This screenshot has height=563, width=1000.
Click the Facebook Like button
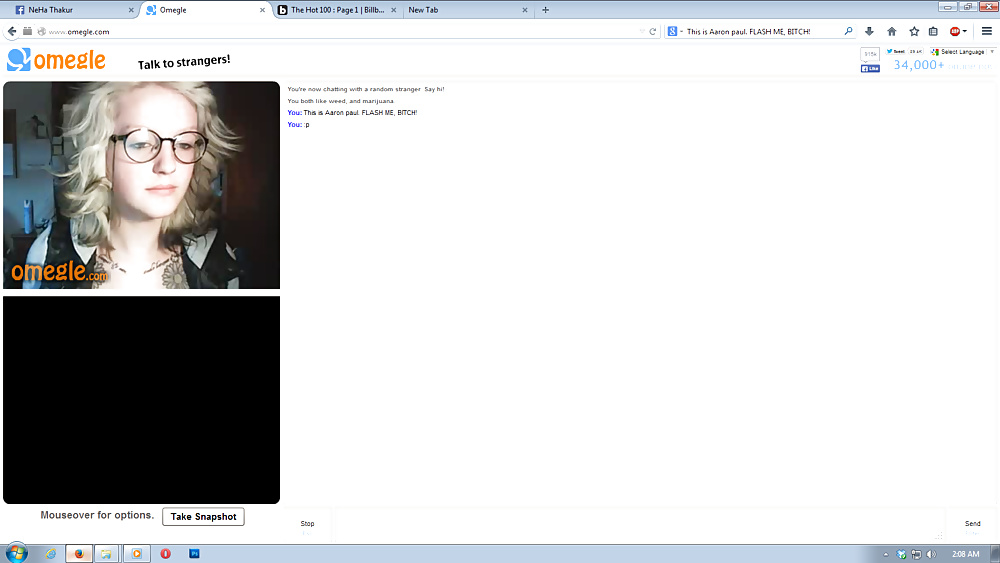870,68
